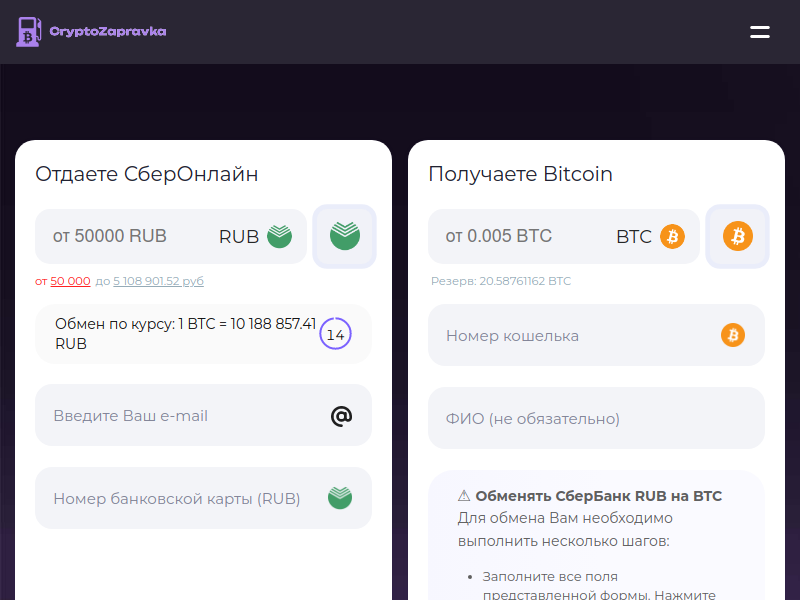
Task: Click the exchange rate text 1 BTC = 10 188 857.41 RUB
Action: pos(186,334)
